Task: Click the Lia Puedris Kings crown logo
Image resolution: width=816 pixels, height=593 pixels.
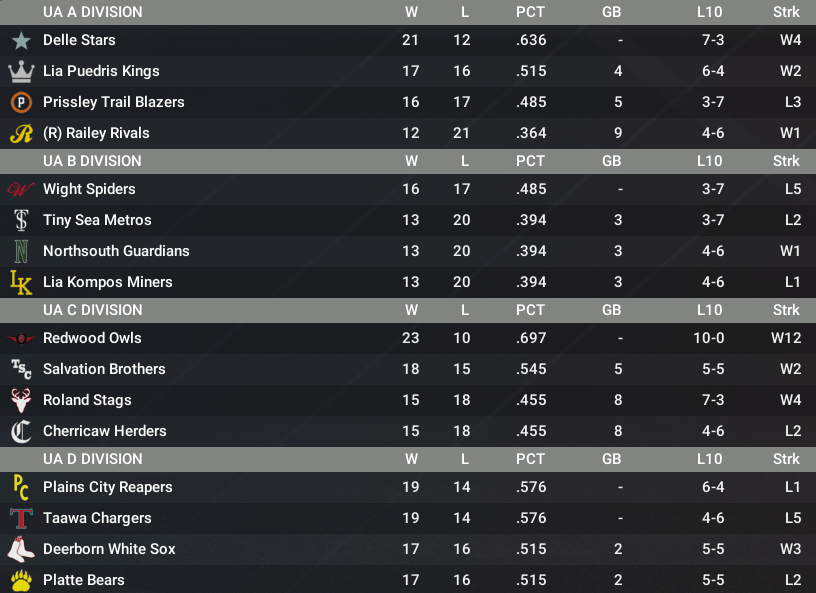Action: click(21, 71)
